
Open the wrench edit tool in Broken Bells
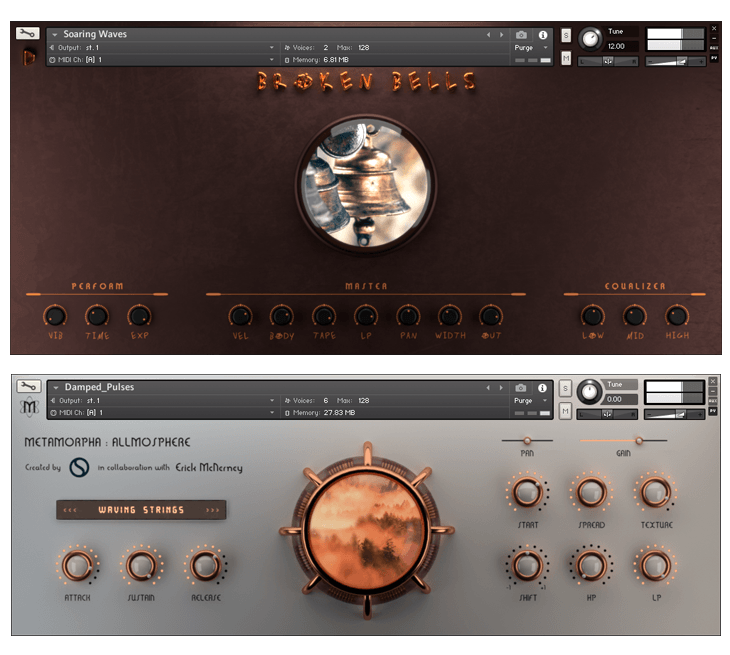[27, 33]
